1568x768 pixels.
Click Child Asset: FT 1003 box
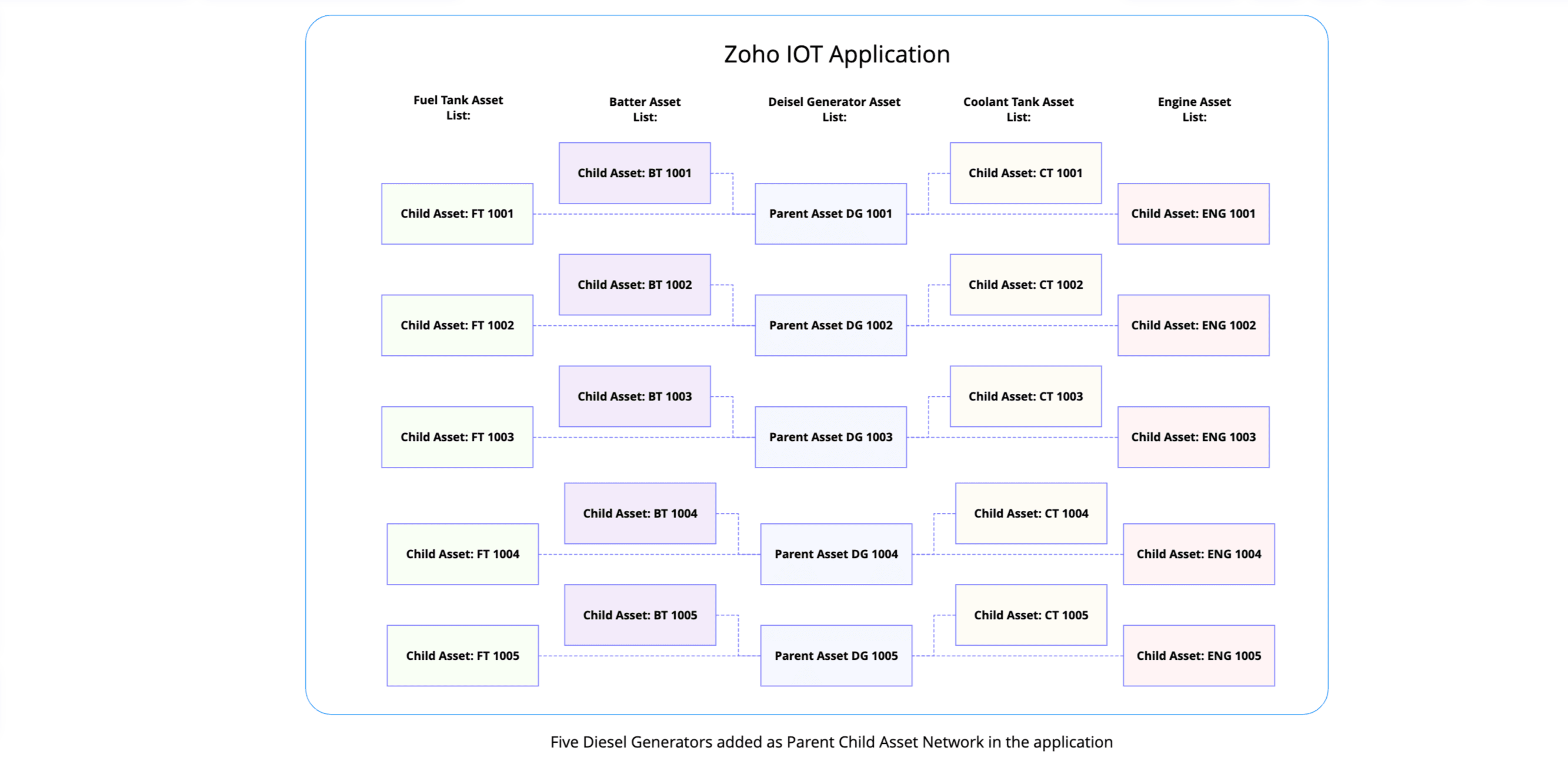(x=457, y=437)
